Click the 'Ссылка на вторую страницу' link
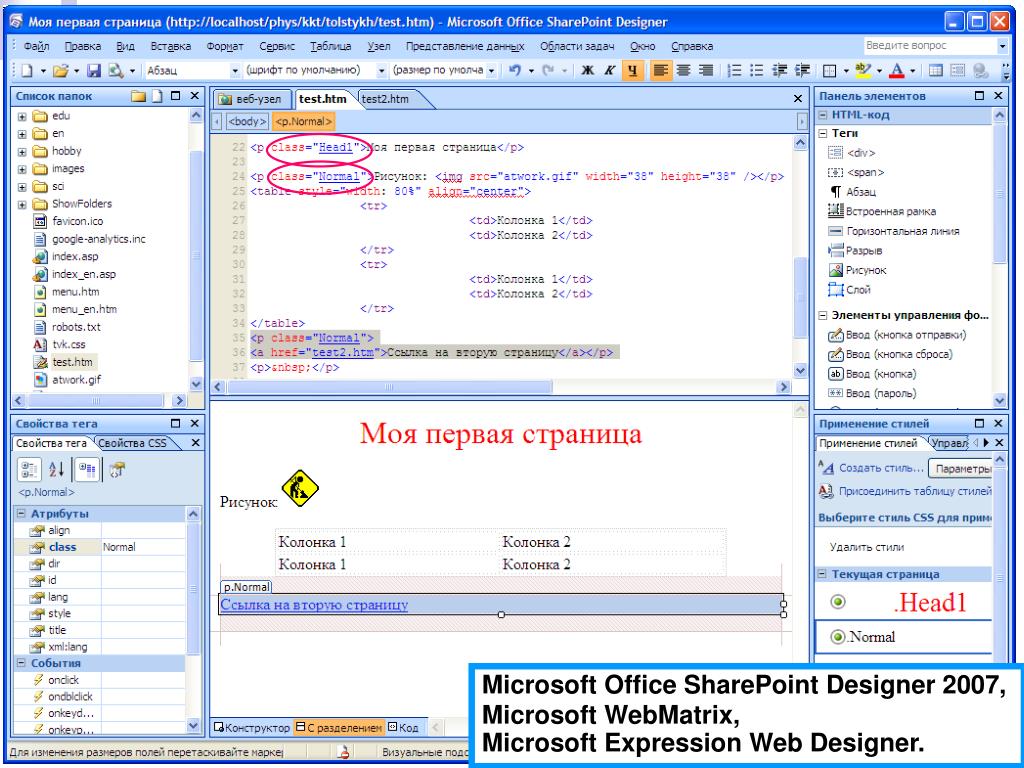The image size is (1024, 768). 314,605
